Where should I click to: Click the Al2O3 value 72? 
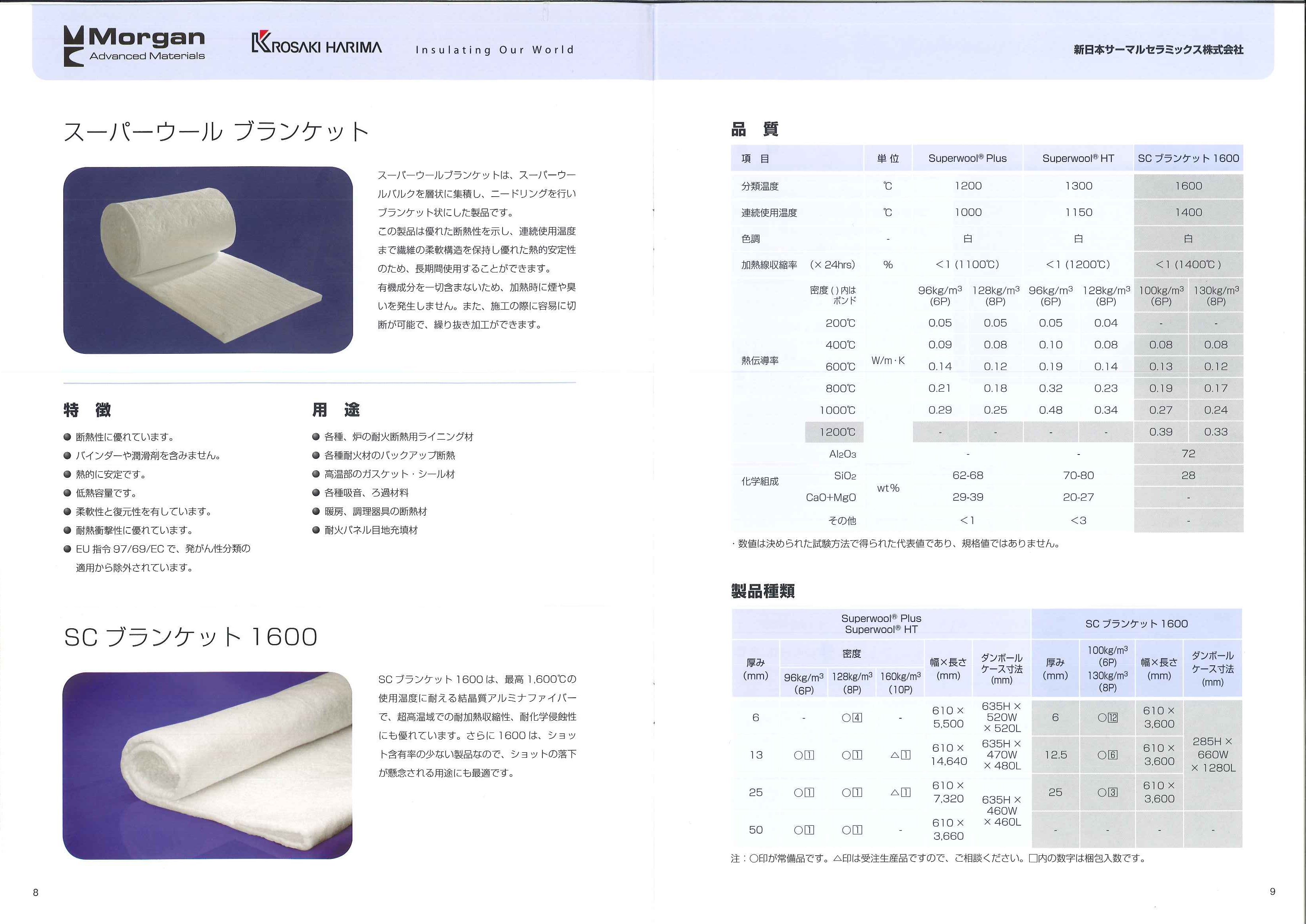[x=1188, y=454]
